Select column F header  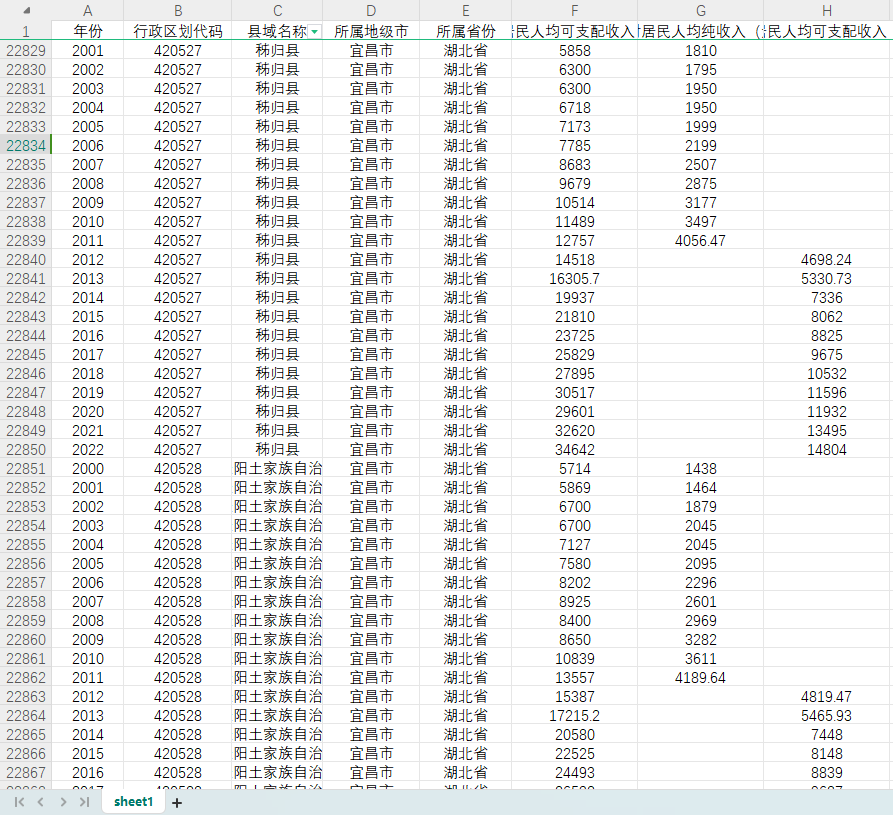(x=574, y=11)
